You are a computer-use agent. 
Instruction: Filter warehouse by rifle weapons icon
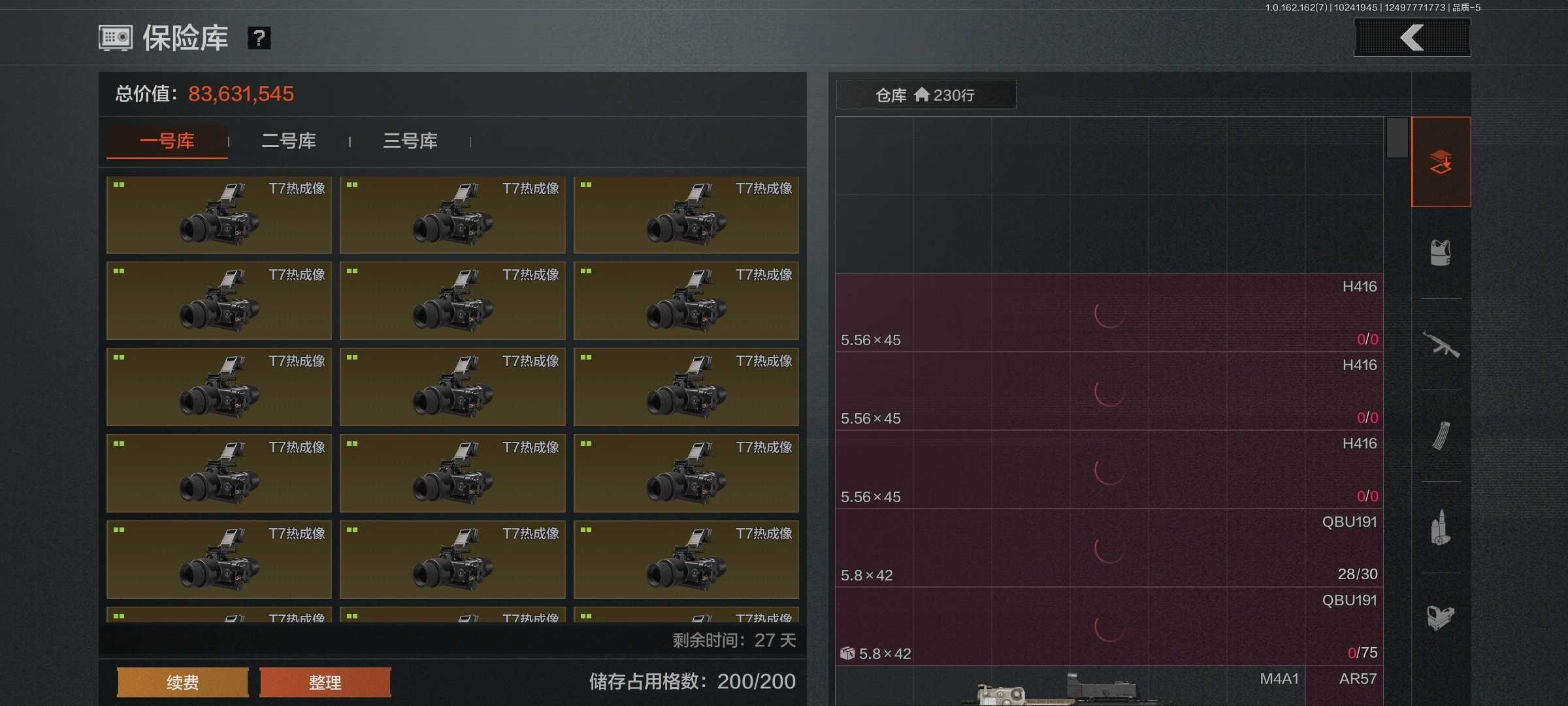[1441, 344]
